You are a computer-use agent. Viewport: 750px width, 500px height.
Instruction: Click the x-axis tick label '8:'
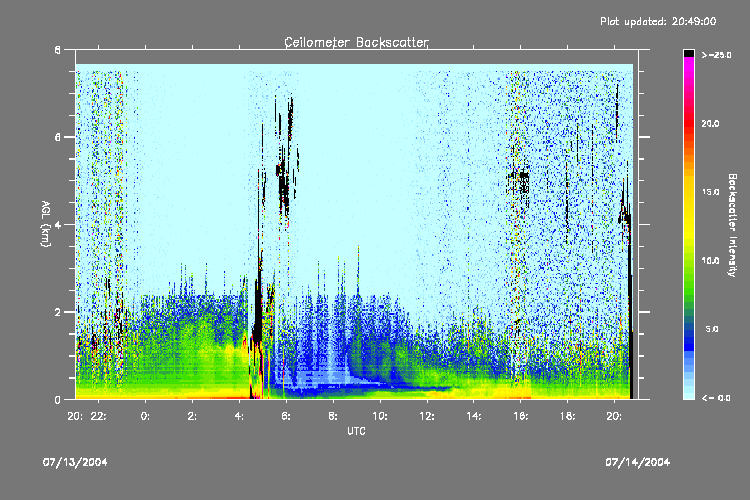click(x=333, y=416)
